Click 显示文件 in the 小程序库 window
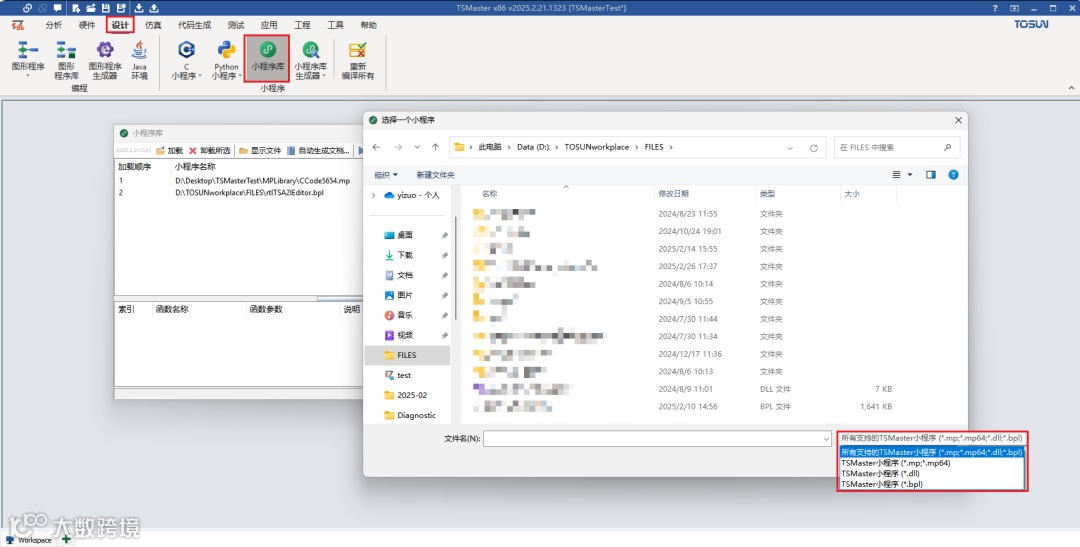This screenshot has width=1080, height=547. 260,150
